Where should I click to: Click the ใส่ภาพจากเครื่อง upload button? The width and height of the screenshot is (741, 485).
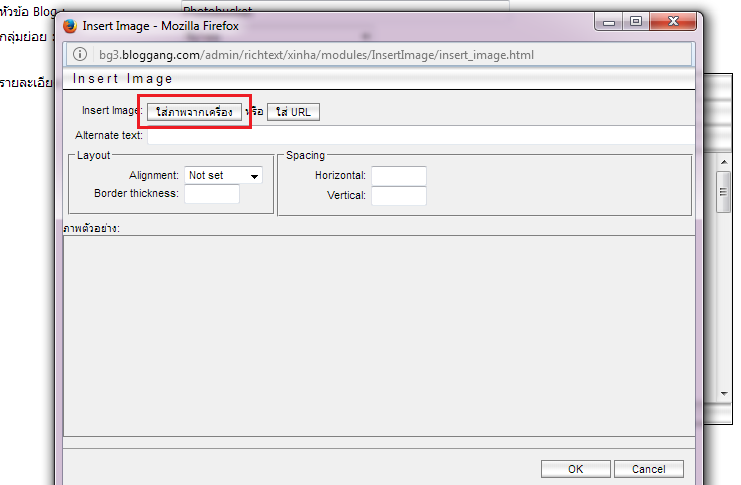[x=194, y=112]
